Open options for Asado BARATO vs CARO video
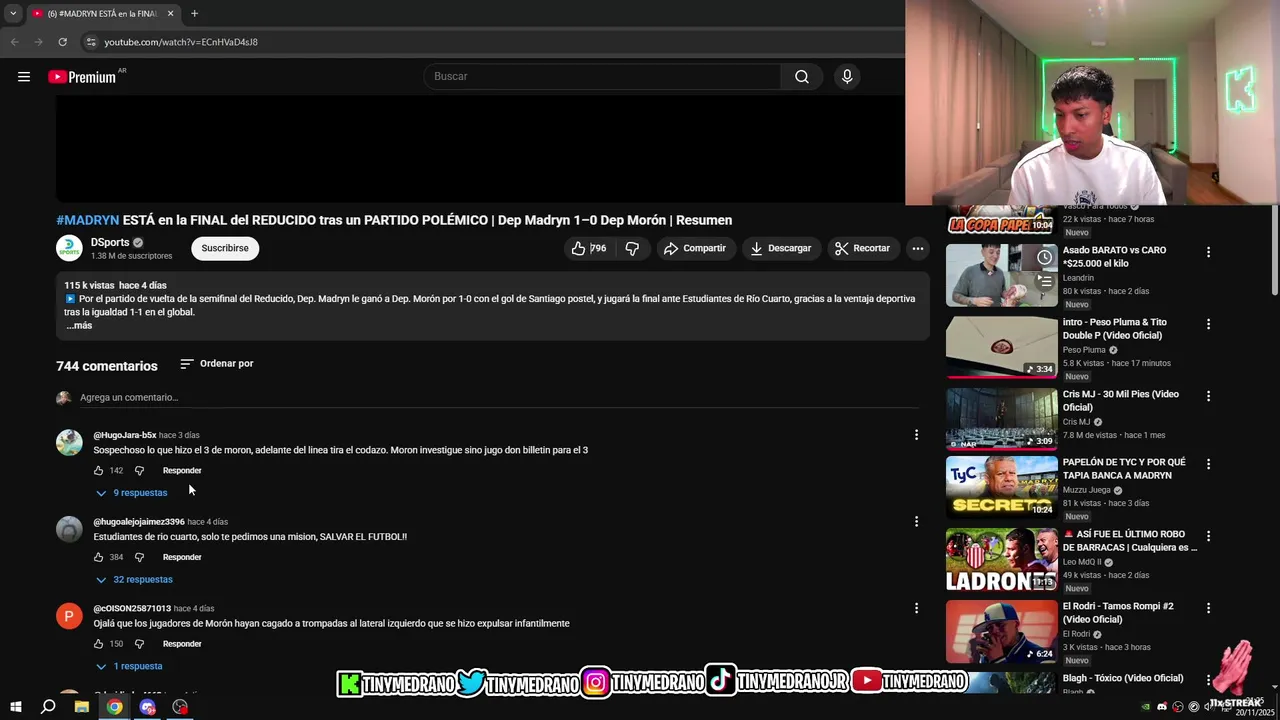Screen dimensions: 1280x720 1208,252
